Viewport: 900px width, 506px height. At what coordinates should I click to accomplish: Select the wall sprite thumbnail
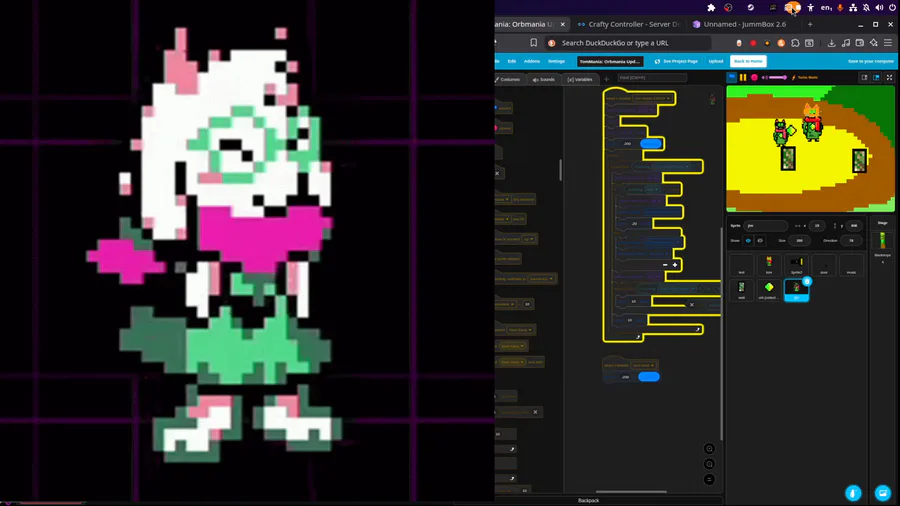pos(741,289)
